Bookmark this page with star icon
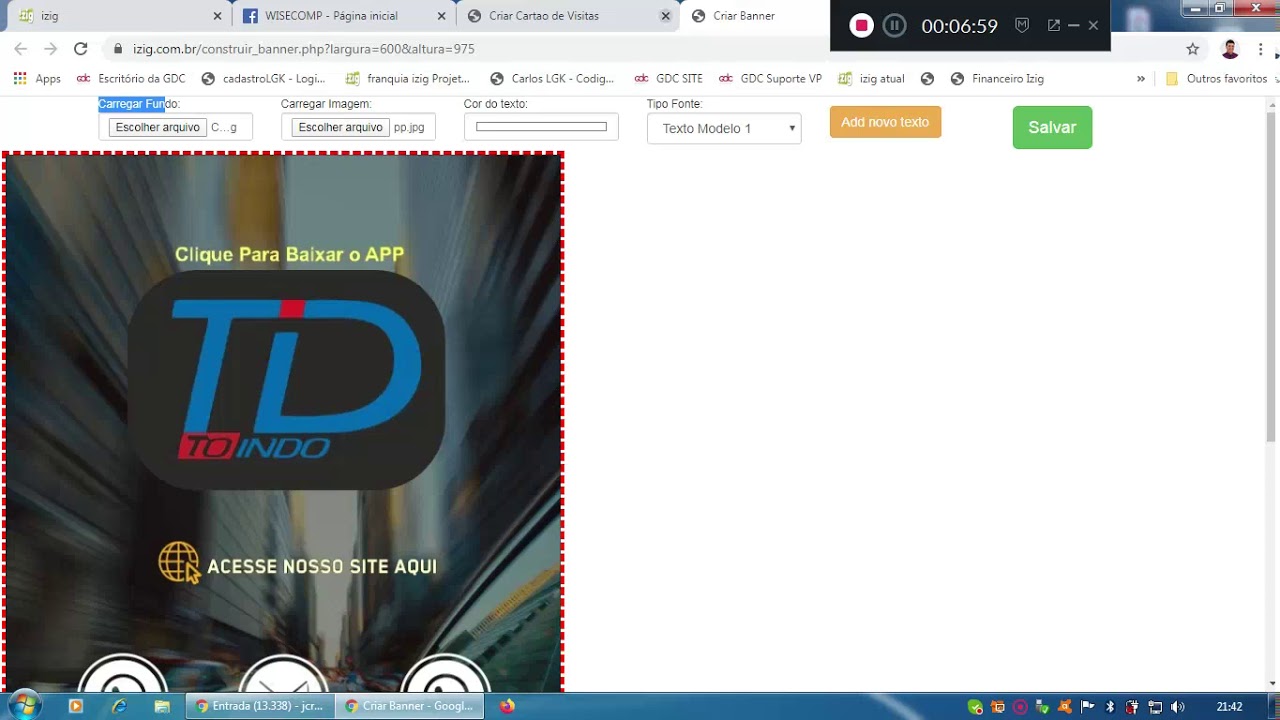The height and width of the screenshot is (720, 1280). (x=1192, y=49)
